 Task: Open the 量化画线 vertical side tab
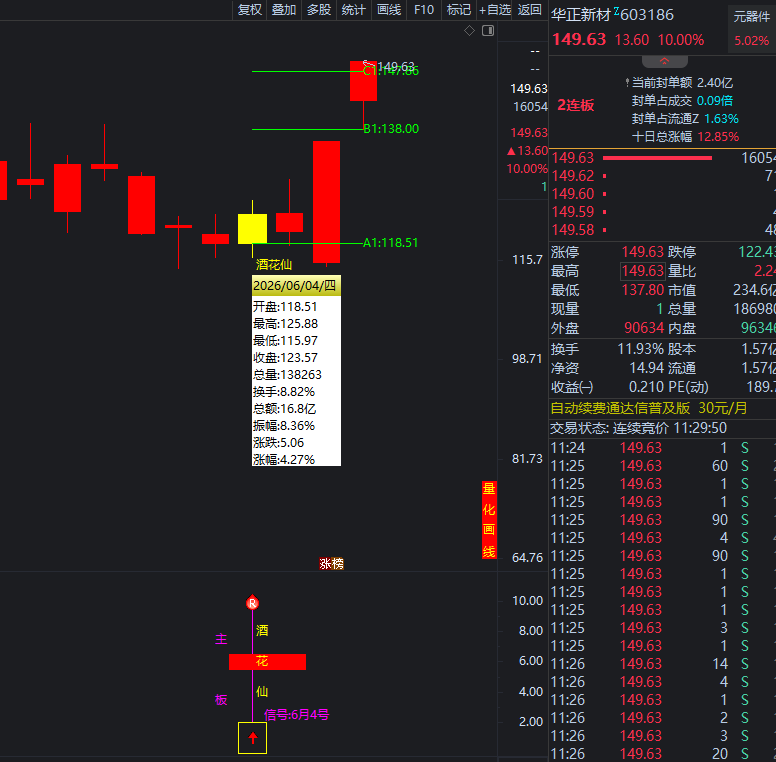489,520
